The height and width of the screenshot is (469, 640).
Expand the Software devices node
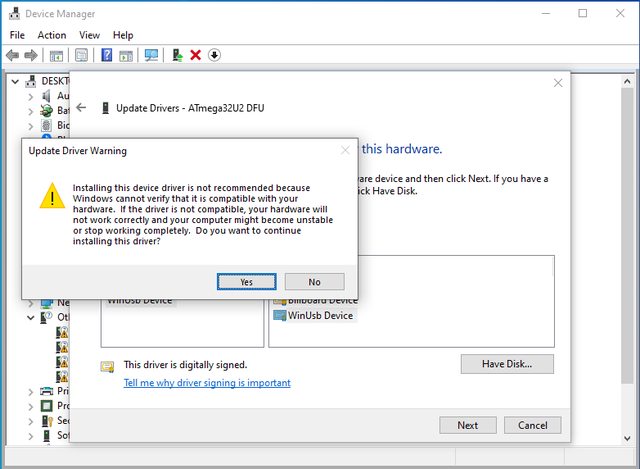pyautogui.click(x=31, y=436)
